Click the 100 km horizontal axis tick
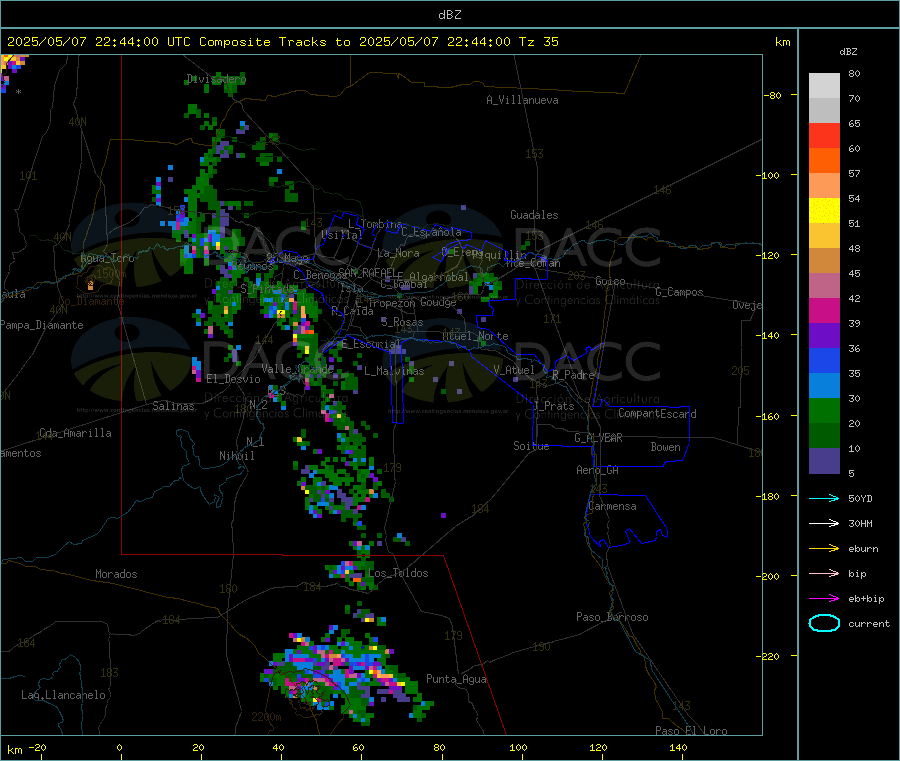Image resolution: width=900 pixels, height=761 pixels. (x=518, y=748)
